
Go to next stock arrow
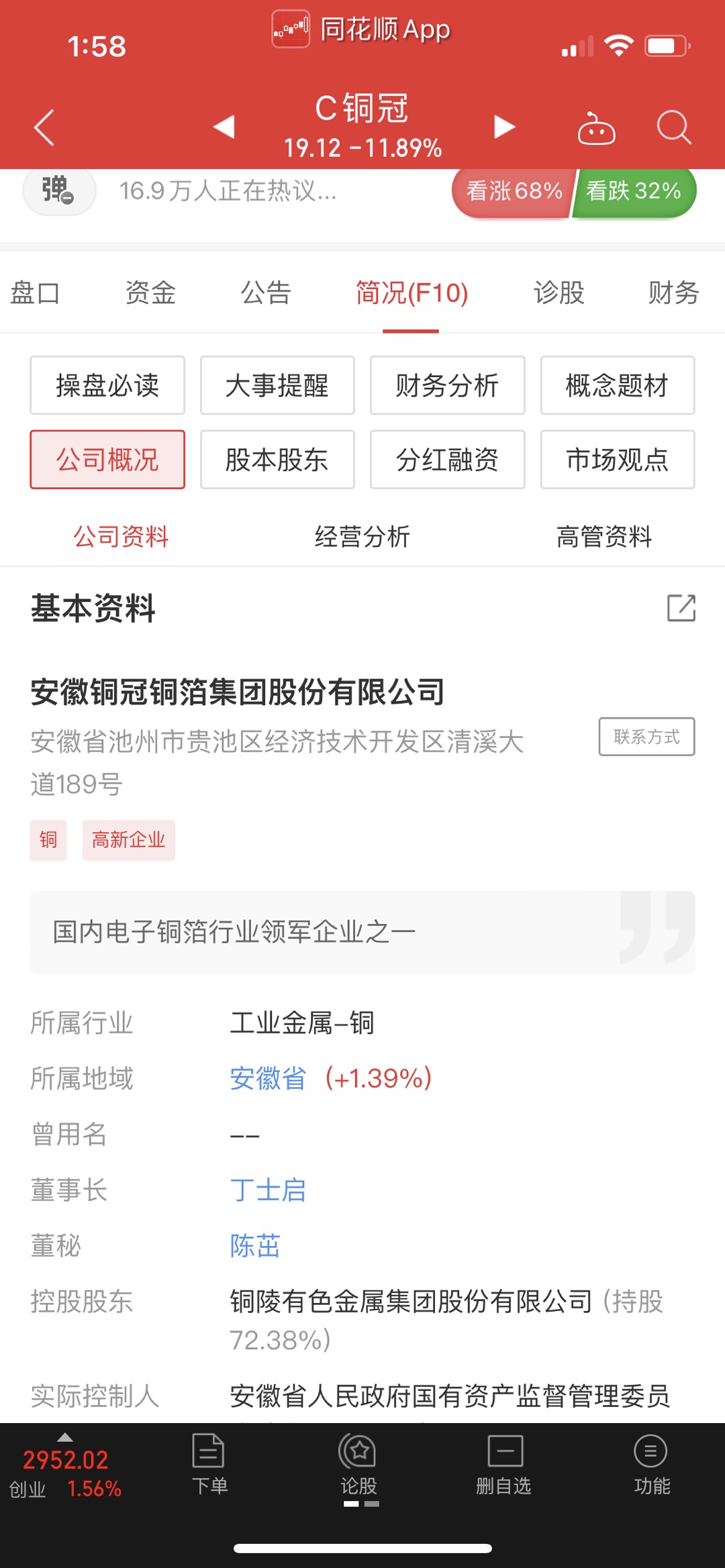click(x=504, y=126)
